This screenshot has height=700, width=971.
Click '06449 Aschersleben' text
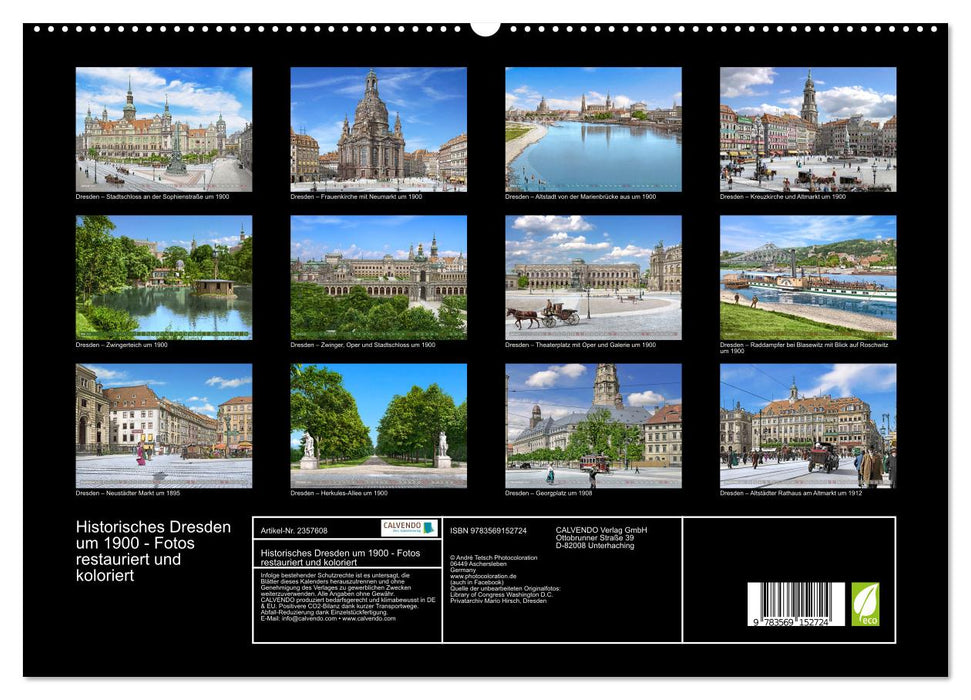(478, 564)
